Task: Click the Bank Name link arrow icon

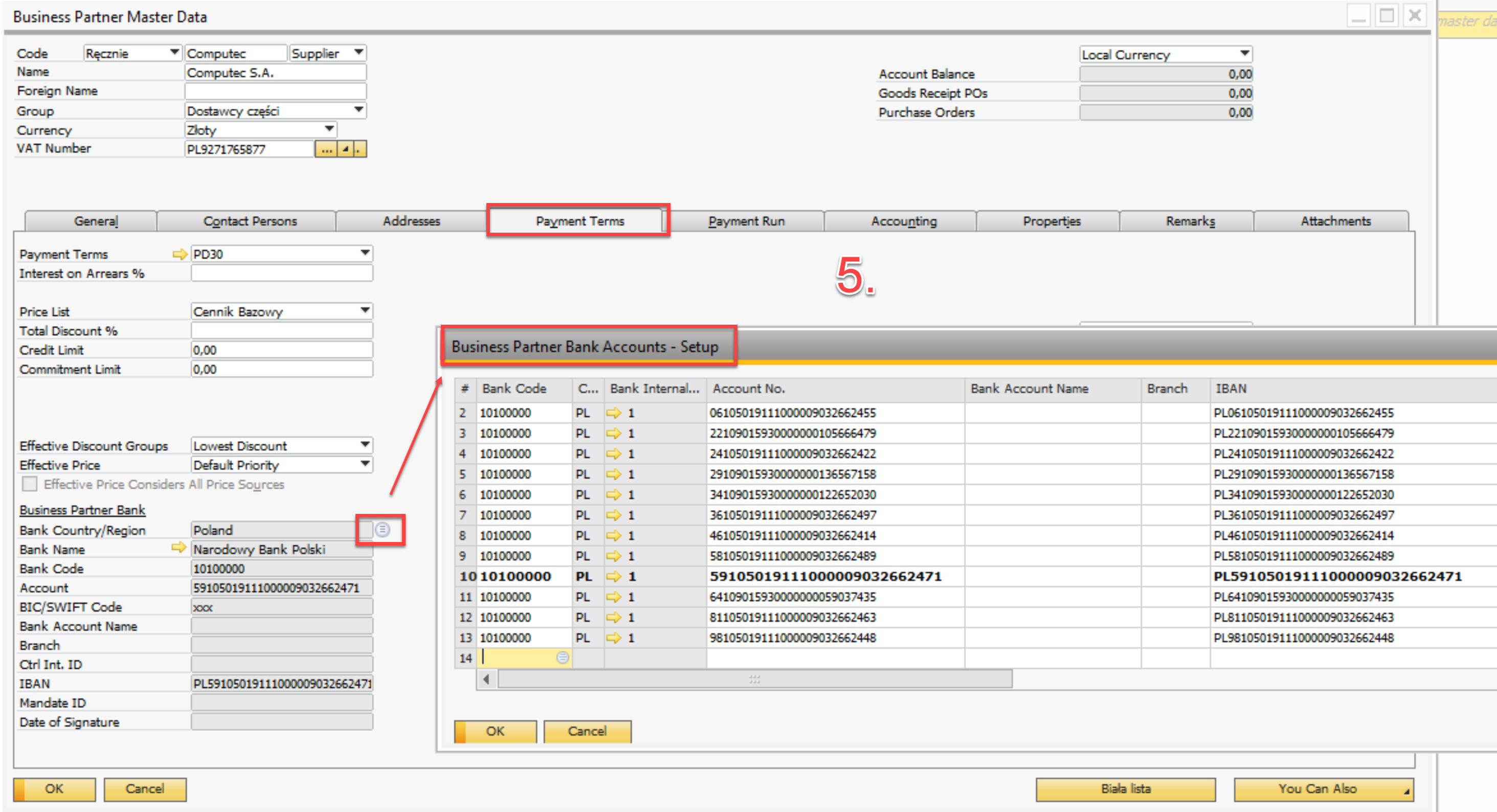Action: point(178,548)
